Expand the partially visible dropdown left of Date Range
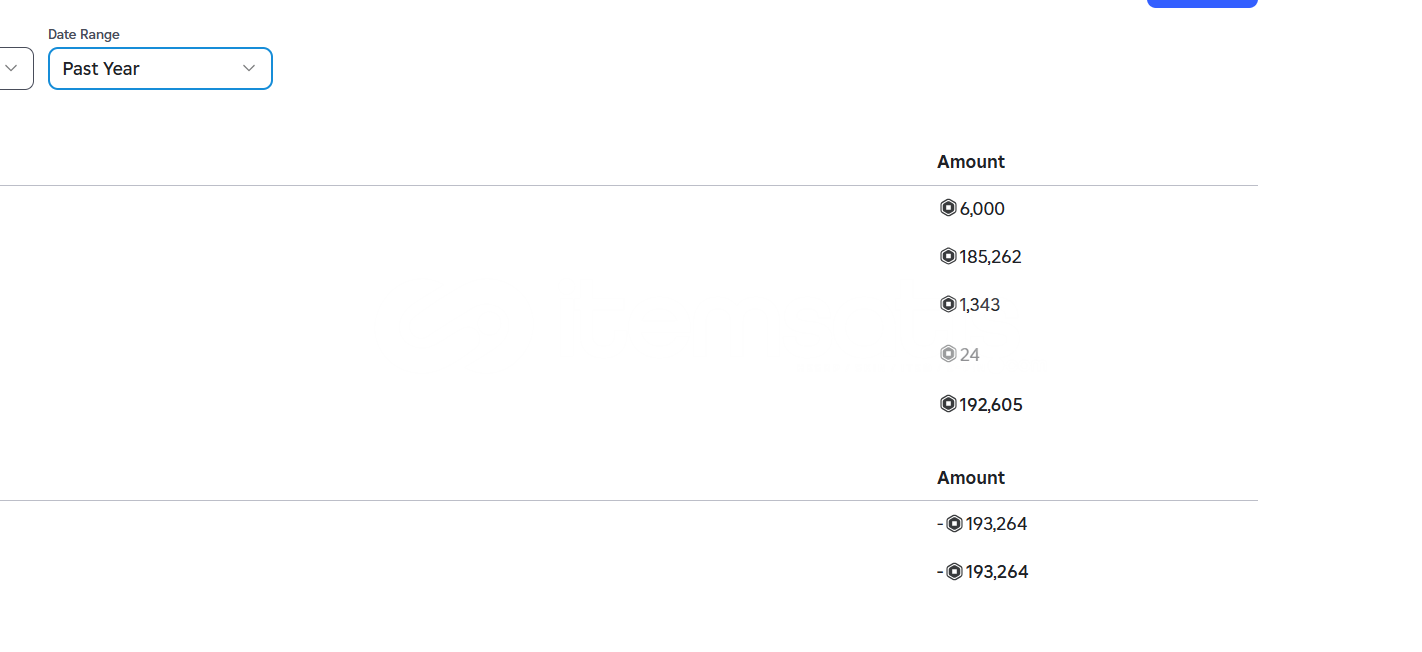Screen dimensions: 1422x652 click(13, 68)
